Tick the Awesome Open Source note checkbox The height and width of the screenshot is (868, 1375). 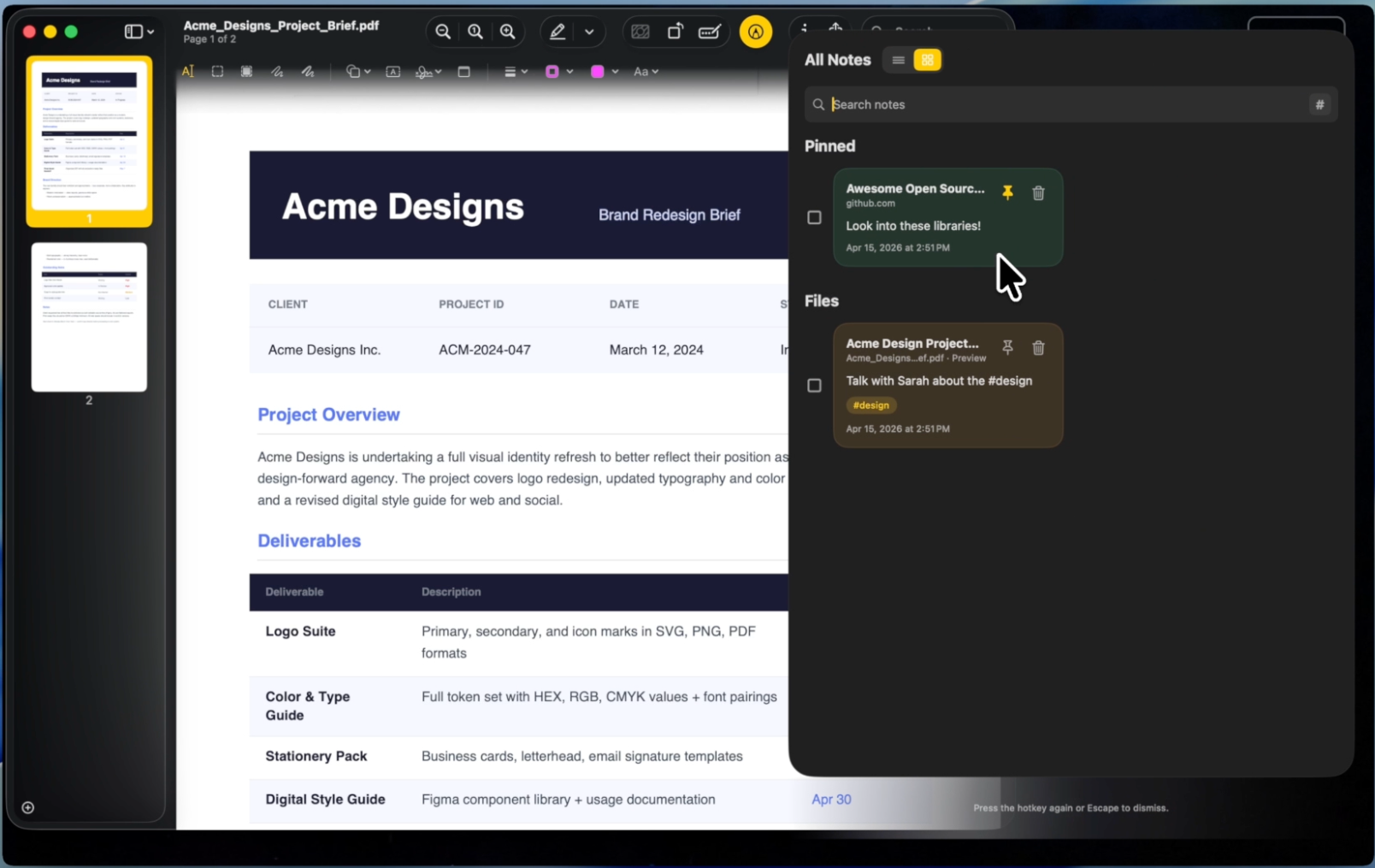click(814, 217)
